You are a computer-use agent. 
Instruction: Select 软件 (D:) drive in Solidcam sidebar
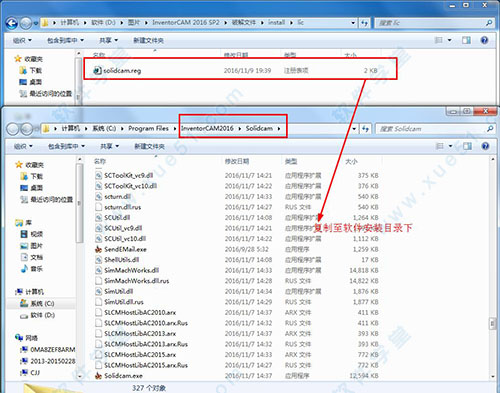37,315
